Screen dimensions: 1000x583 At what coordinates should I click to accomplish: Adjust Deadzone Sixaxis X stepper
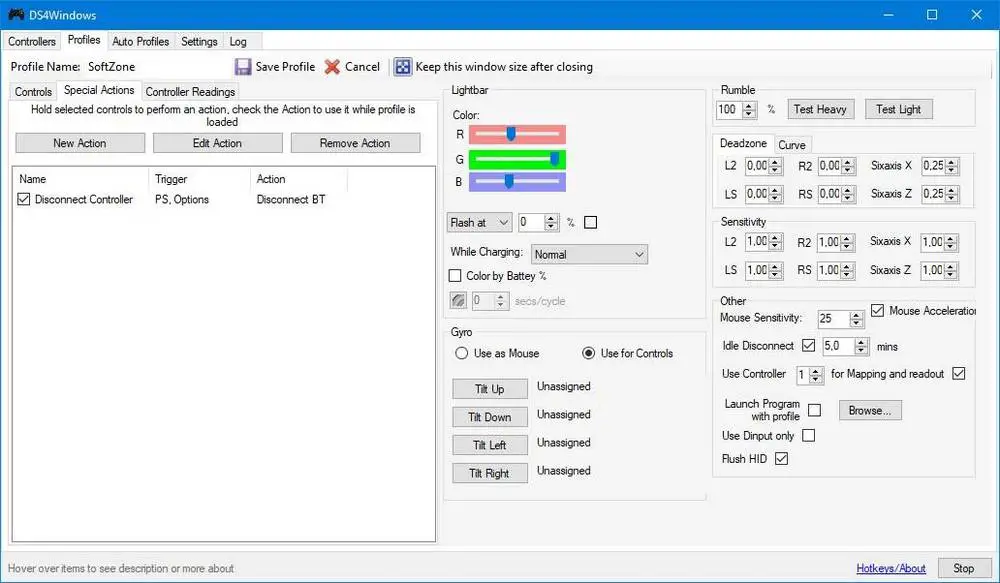952,166
